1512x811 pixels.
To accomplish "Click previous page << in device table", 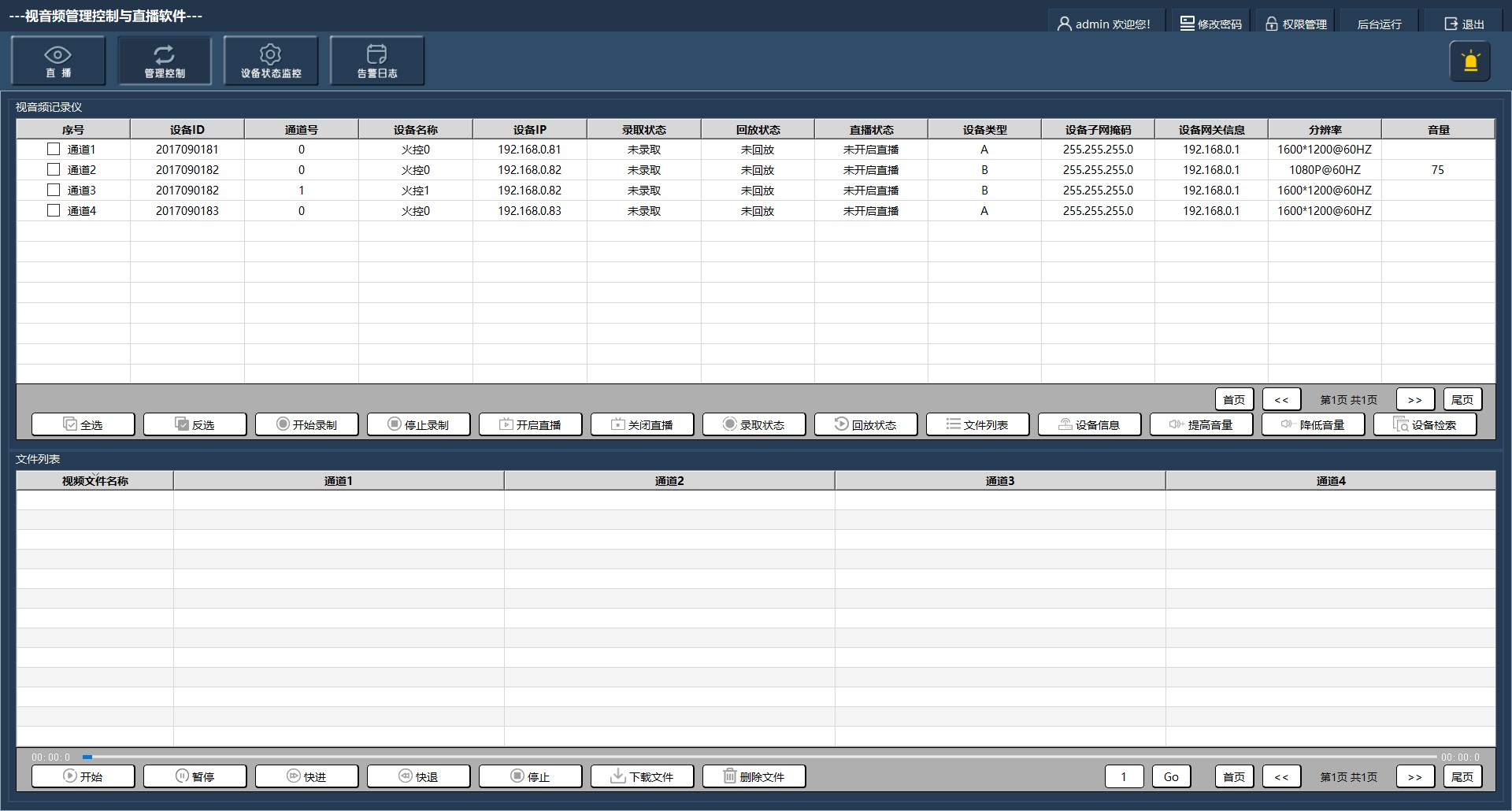I will [1281, 399].
